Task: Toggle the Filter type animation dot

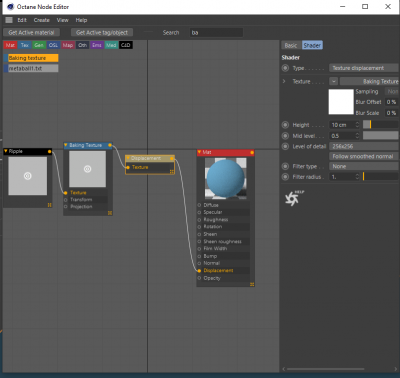Action: (285, 166)
